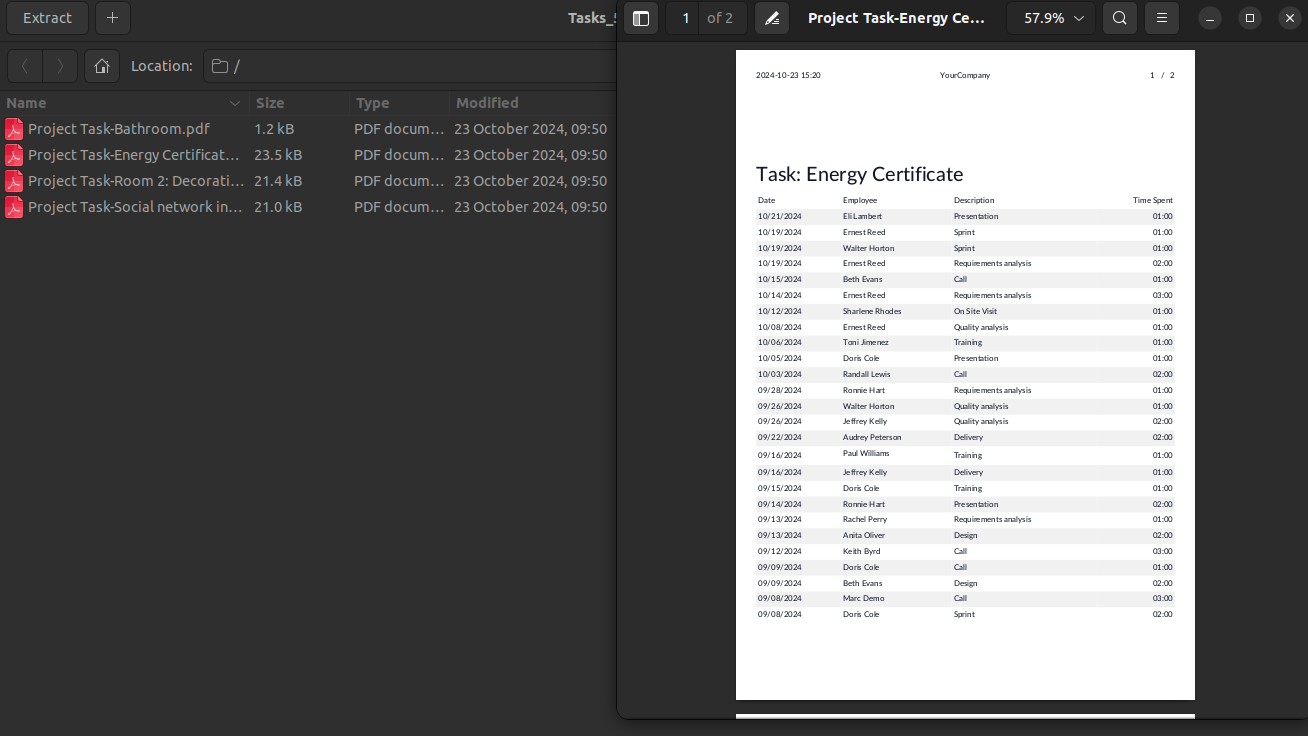The width and height of the screenshot is (1308, 736).
Task: Click Rachel Perry employee cell
Action: [865, 519]
